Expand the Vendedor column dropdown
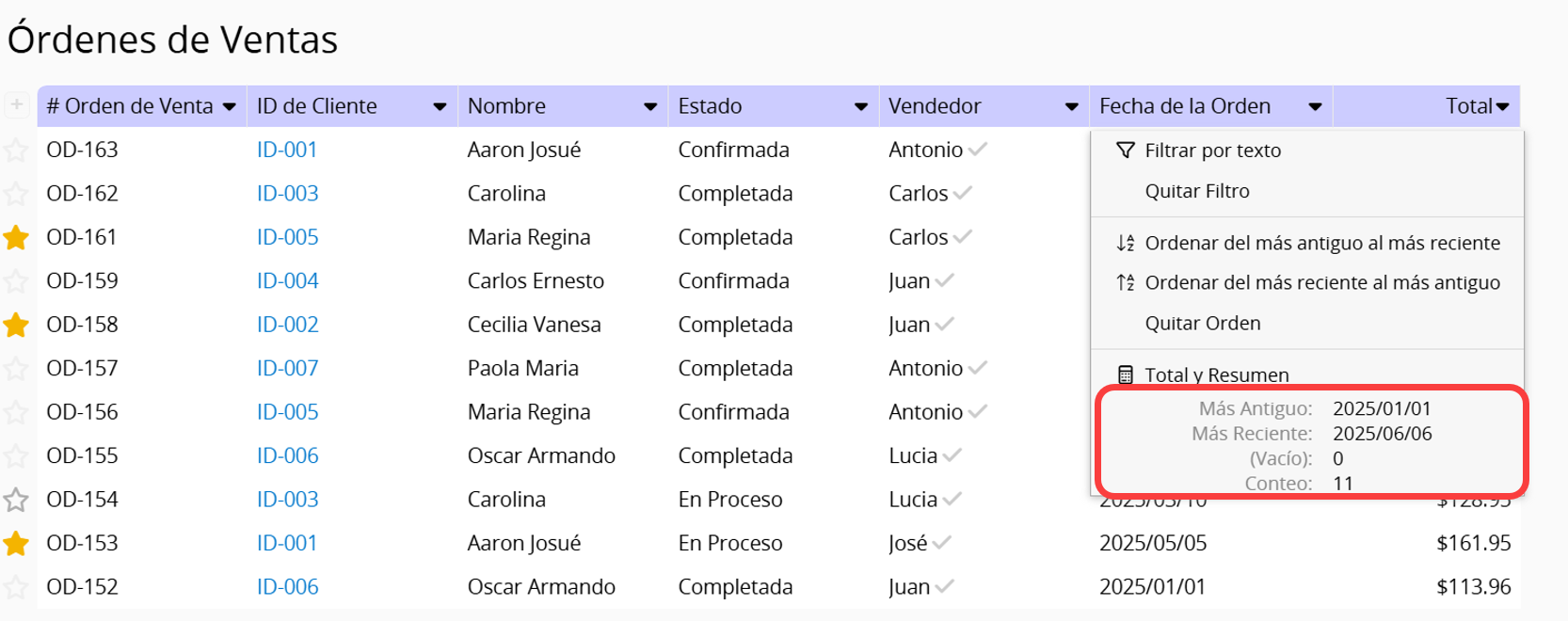This screenshot has height=621, width=1568. coord(1071,107)
